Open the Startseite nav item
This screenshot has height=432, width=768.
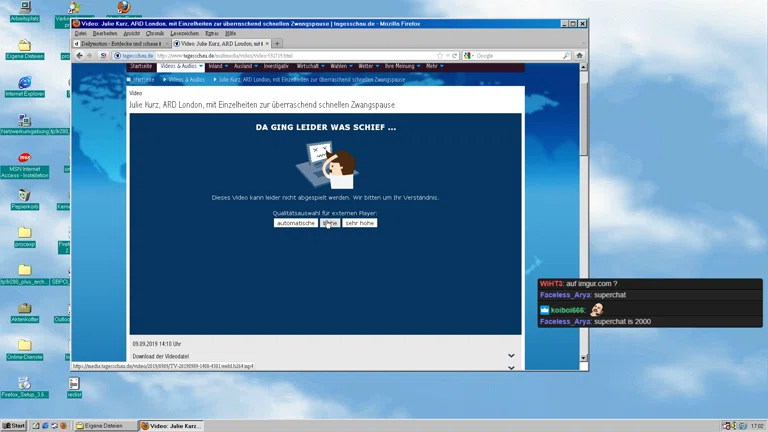tap(141, 66)
